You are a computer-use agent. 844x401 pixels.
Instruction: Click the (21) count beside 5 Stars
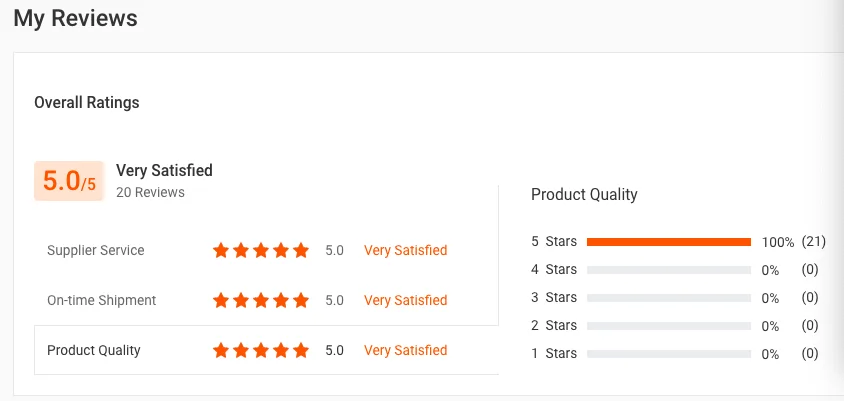pos(813,242)
